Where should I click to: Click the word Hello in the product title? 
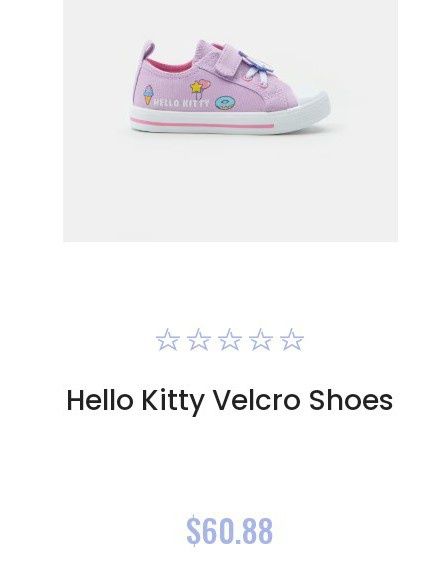[100, 400]
